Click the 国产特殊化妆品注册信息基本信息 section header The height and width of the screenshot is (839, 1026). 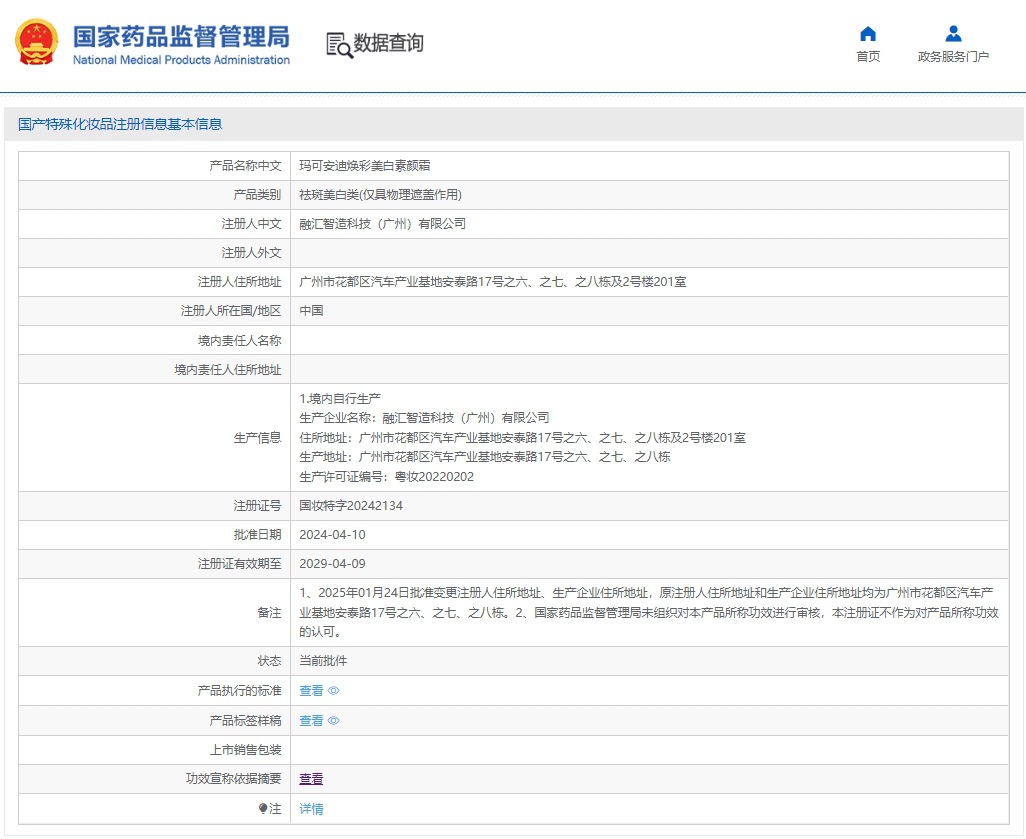(120, 124)
